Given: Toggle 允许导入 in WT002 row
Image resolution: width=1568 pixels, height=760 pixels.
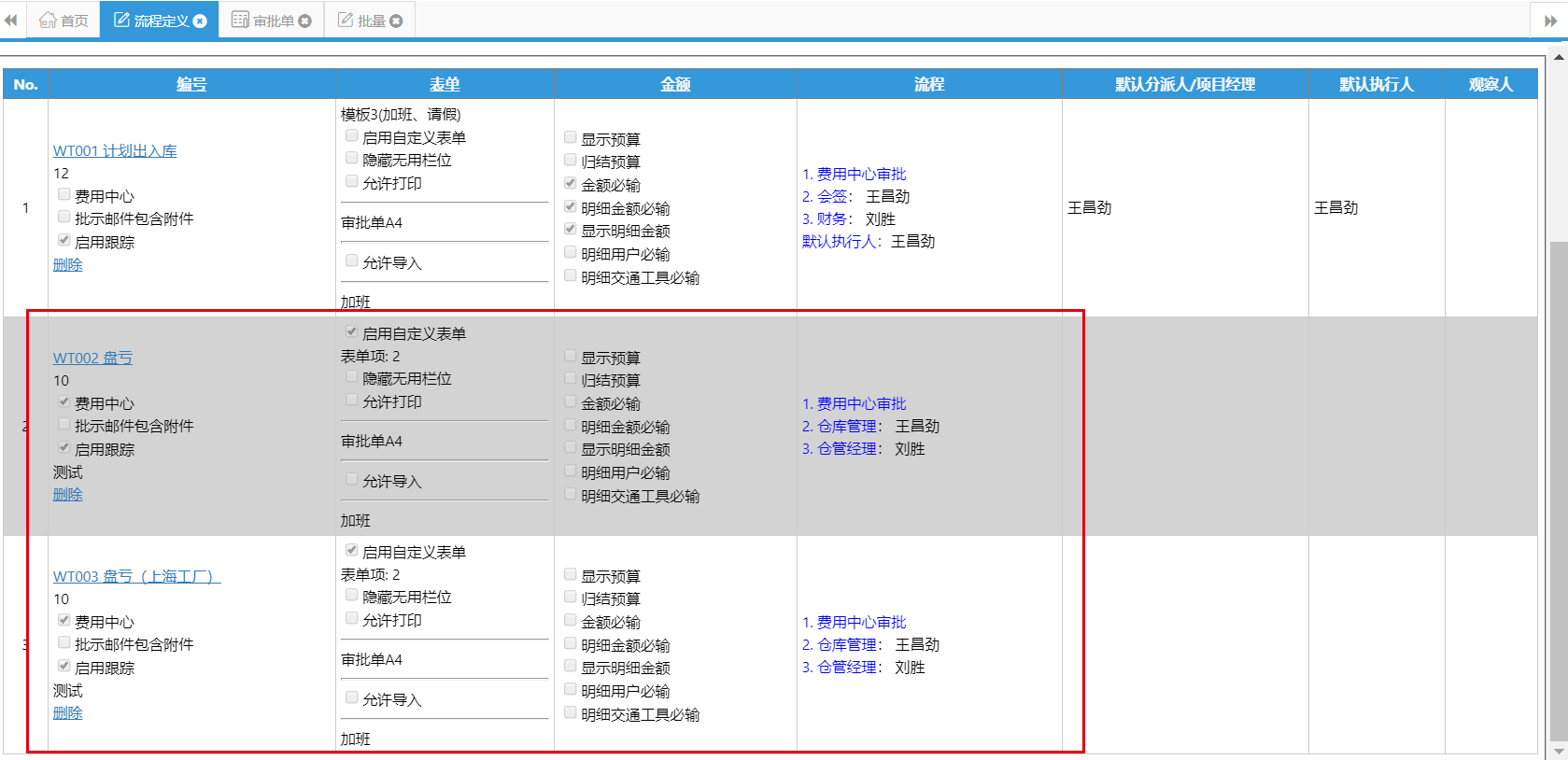Looking at the screenshot, I should click(x=352, y=479).
